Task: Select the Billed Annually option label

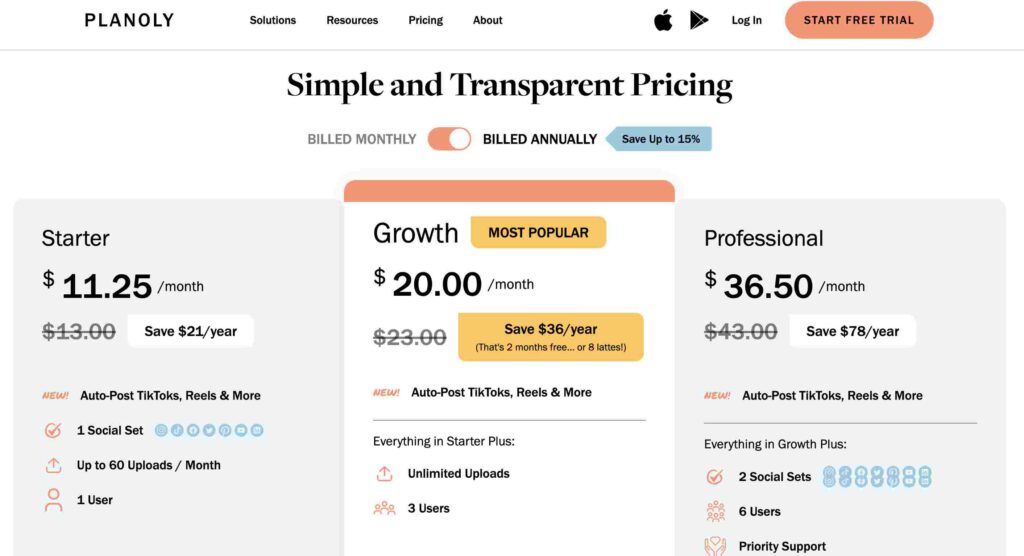Action: click(540, 139)
